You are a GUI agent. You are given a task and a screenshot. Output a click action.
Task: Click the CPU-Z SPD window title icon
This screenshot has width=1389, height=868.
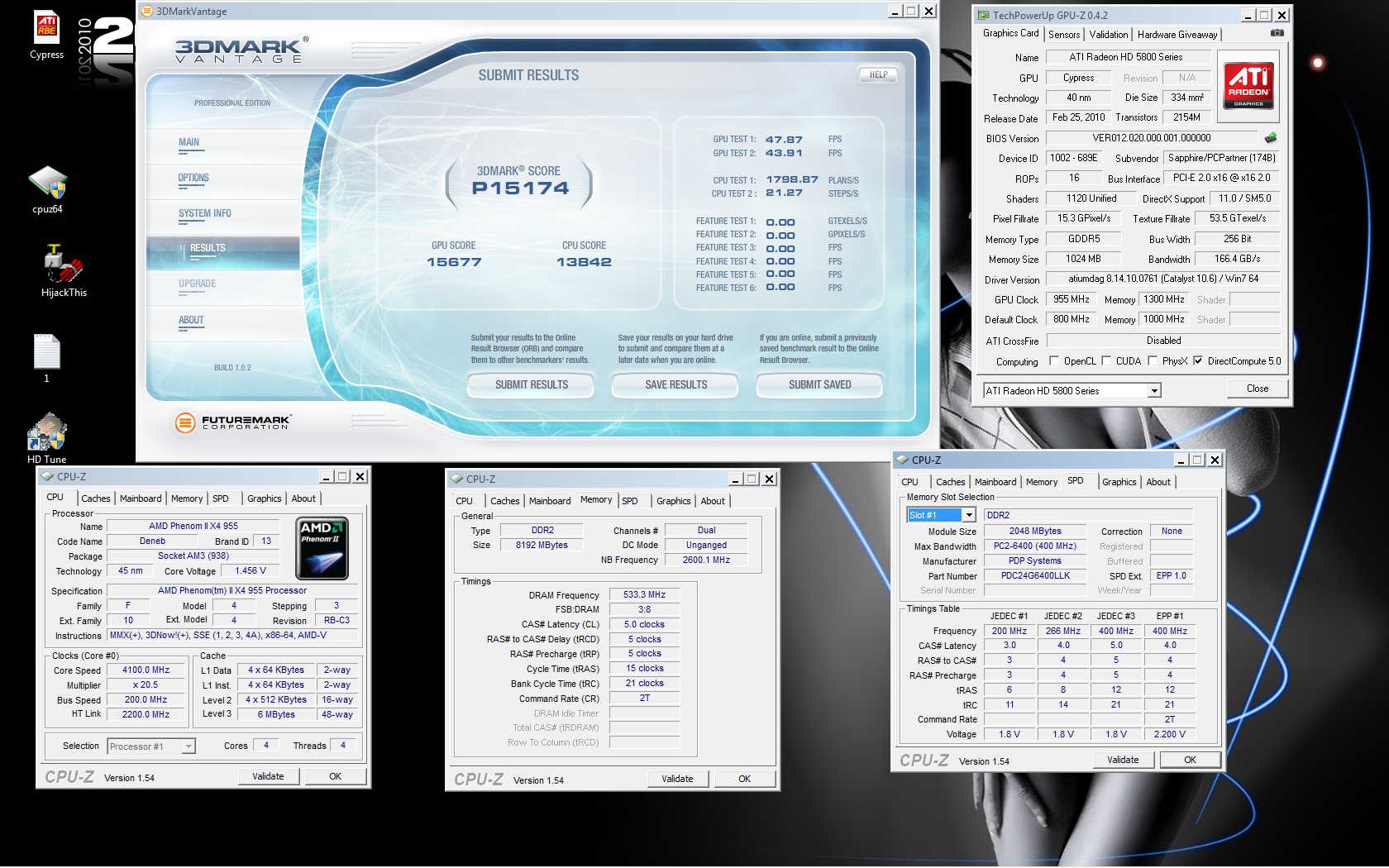pyautogui.click(x=902, y=460)
